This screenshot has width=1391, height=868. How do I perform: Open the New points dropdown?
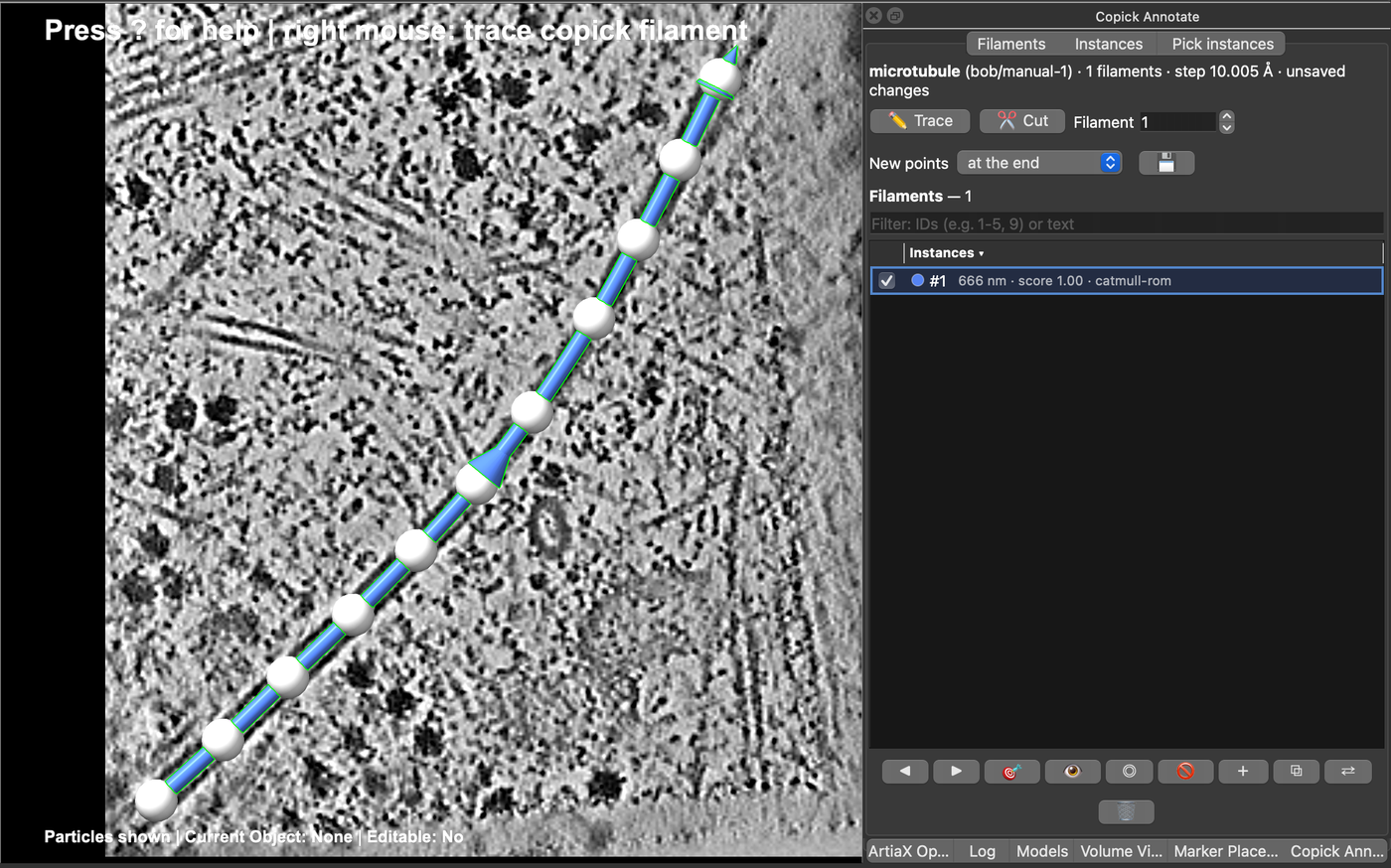click(1039, 163)
